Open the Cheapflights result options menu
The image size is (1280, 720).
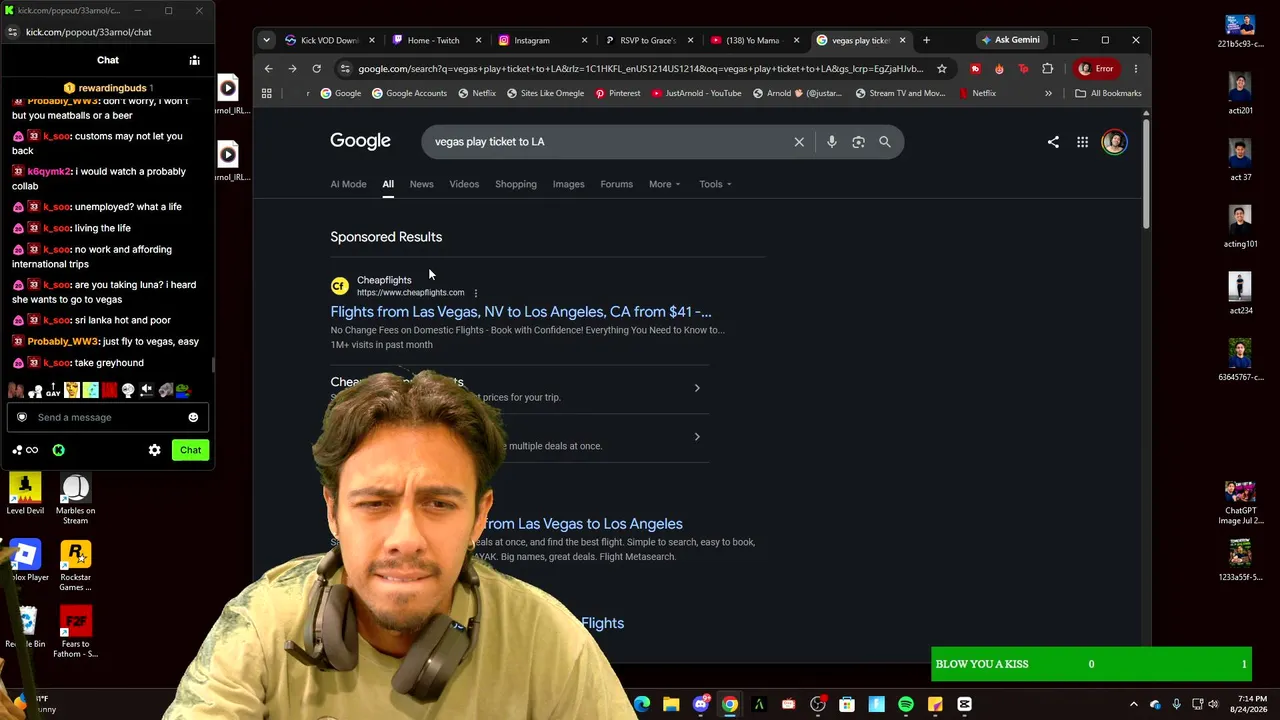[x=476, y=293]
